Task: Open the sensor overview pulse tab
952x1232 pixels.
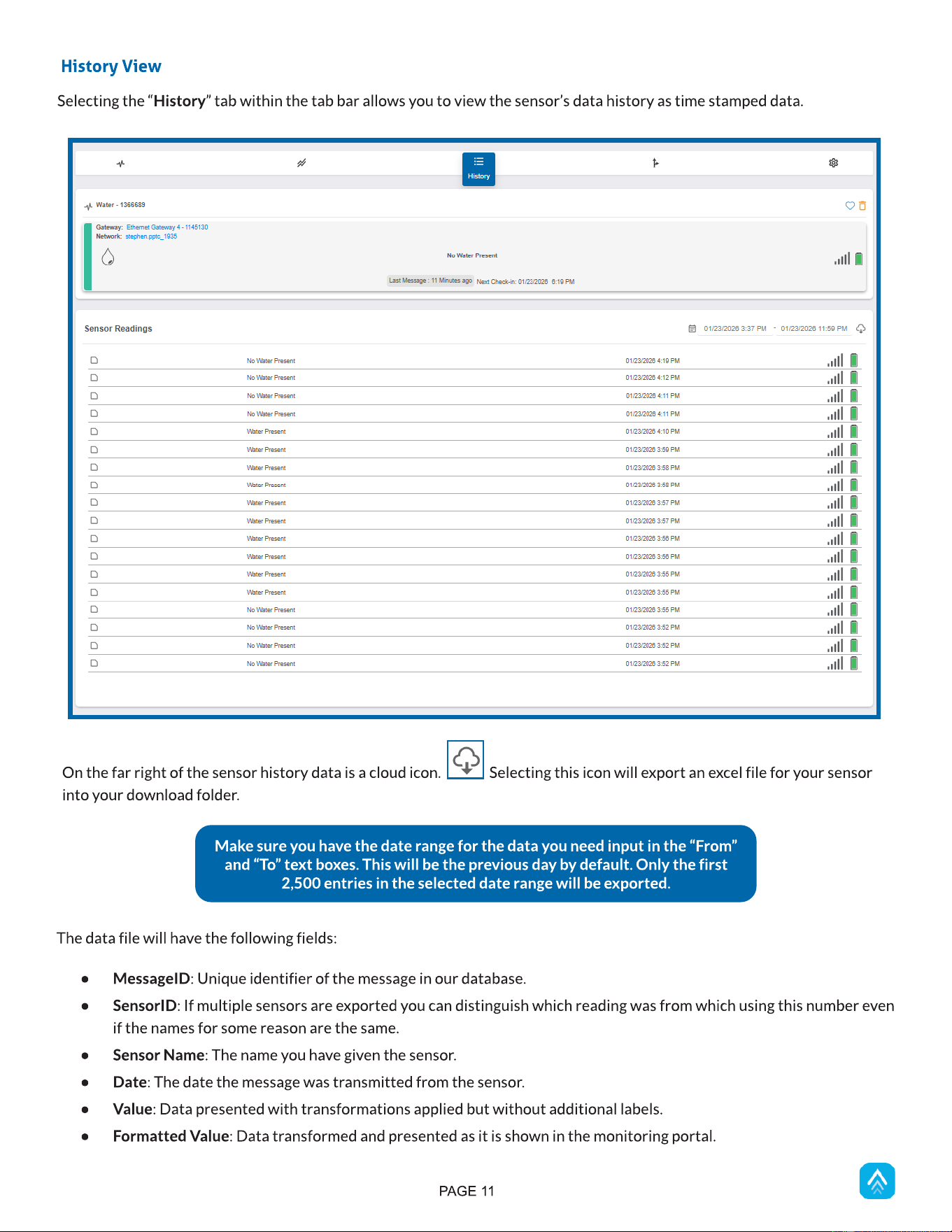Action: [x=121, y=164]
